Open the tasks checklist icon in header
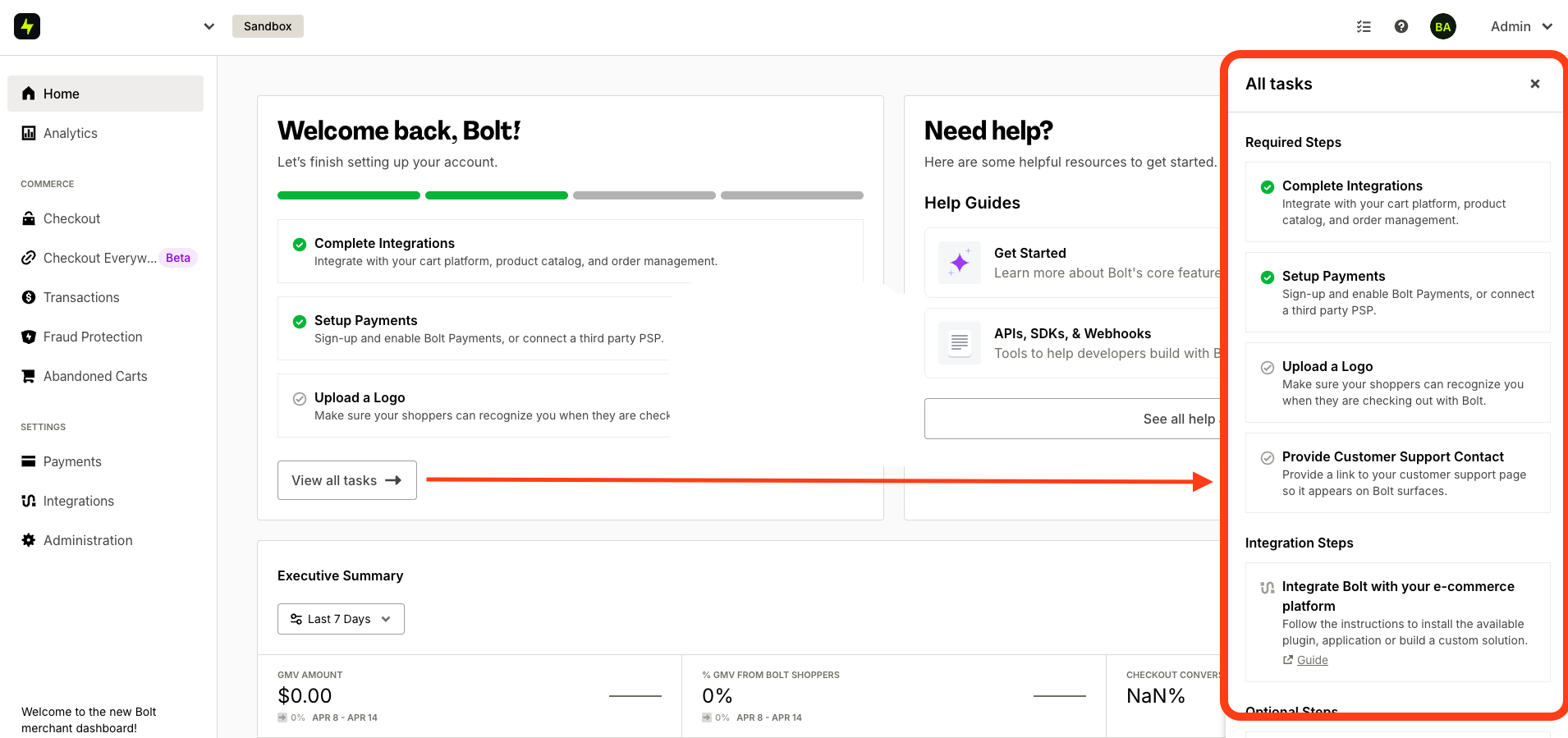The height and width of the screenshot is (738, 1568). tap(1364, 26)
